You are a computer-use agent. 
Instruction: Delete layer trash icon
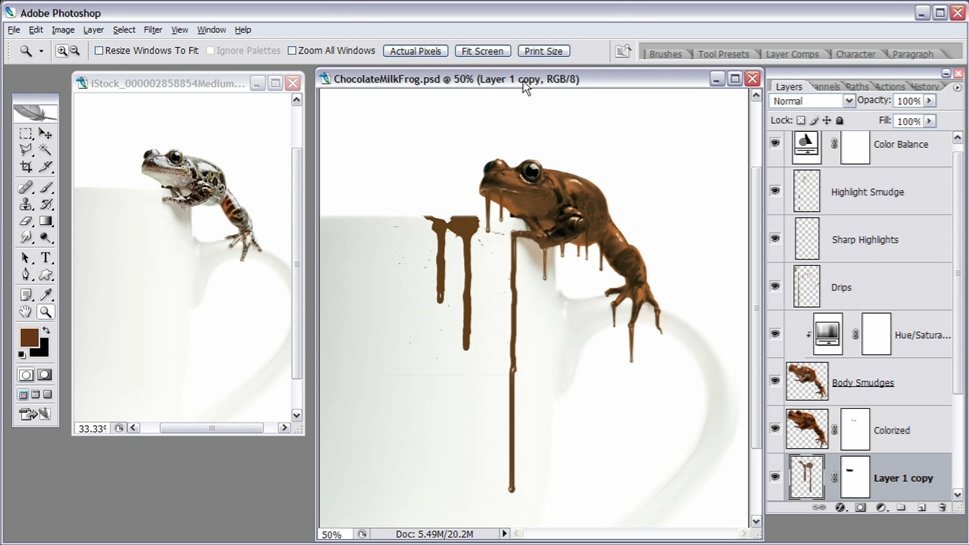coord(942,507)
